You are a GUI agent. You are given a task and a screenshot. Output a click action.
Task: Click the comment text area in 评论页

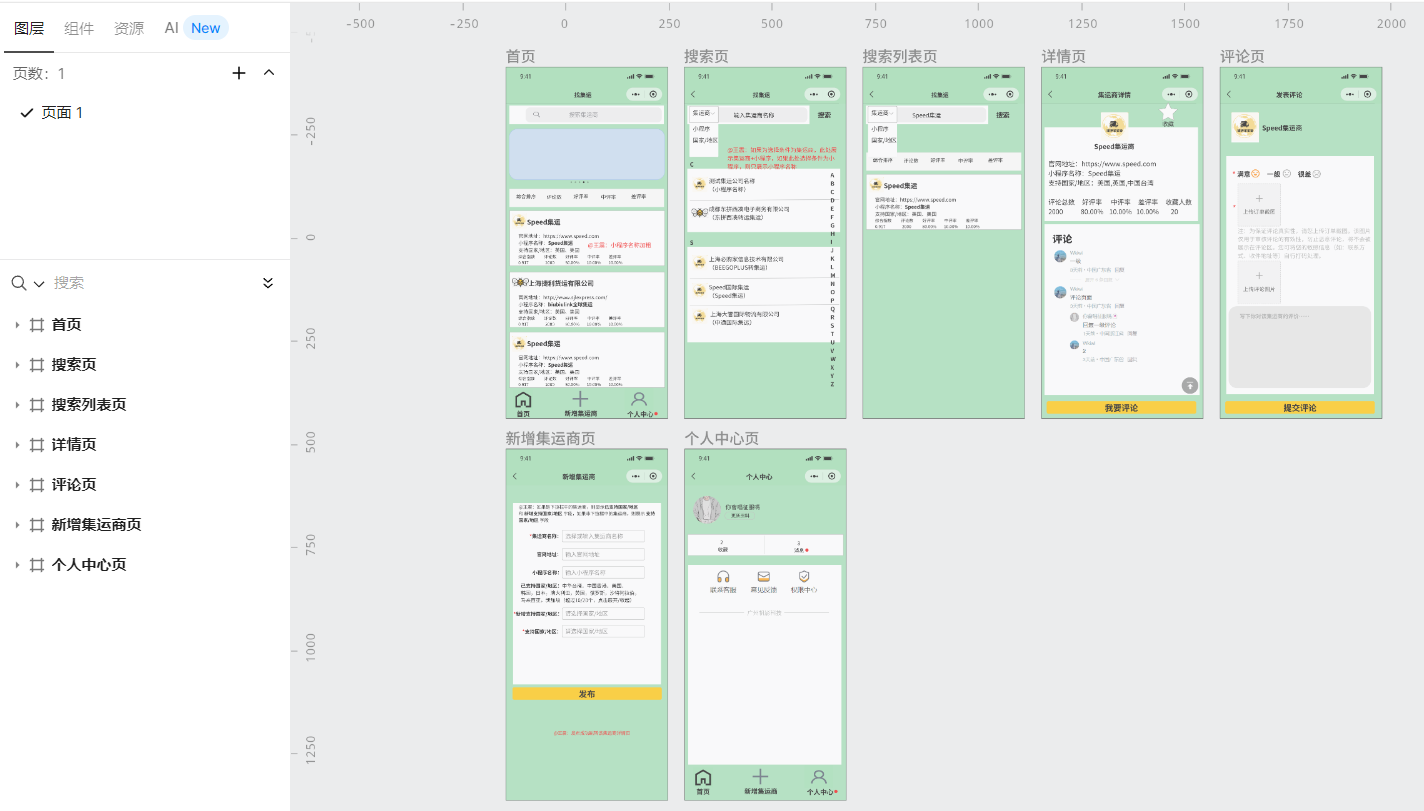click(1299, 347)
